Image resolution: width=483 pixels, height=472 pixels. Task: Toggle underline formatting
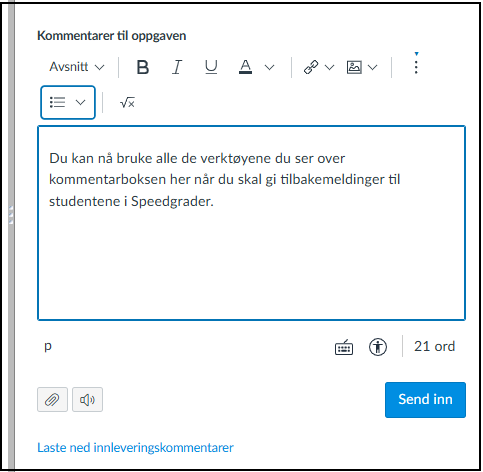211,67
